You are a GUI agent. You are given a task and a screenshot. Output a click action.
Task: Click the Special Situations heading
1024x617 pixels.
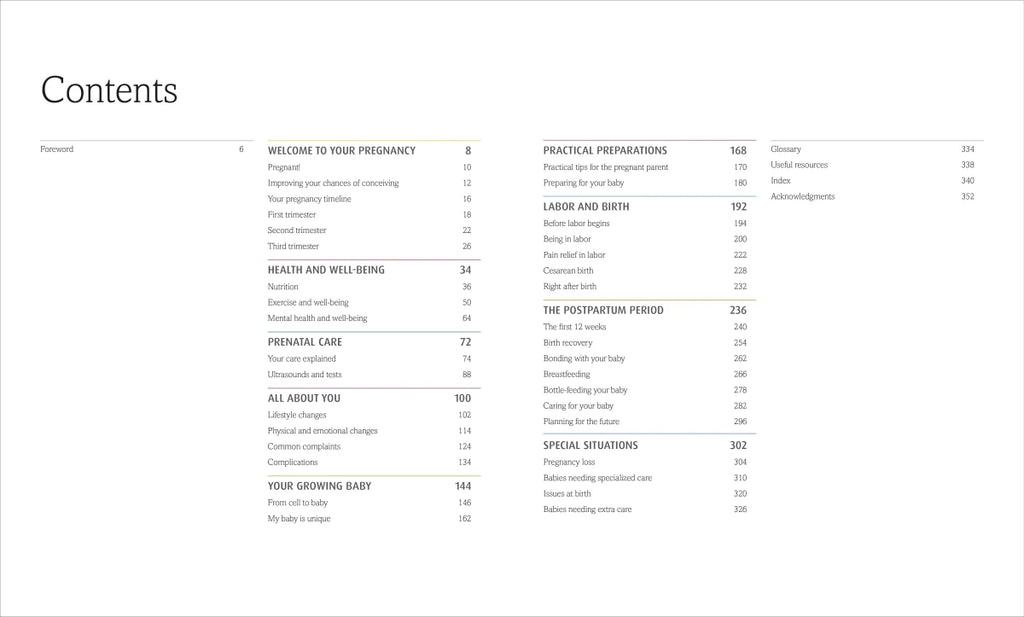(x=590, y=445)
